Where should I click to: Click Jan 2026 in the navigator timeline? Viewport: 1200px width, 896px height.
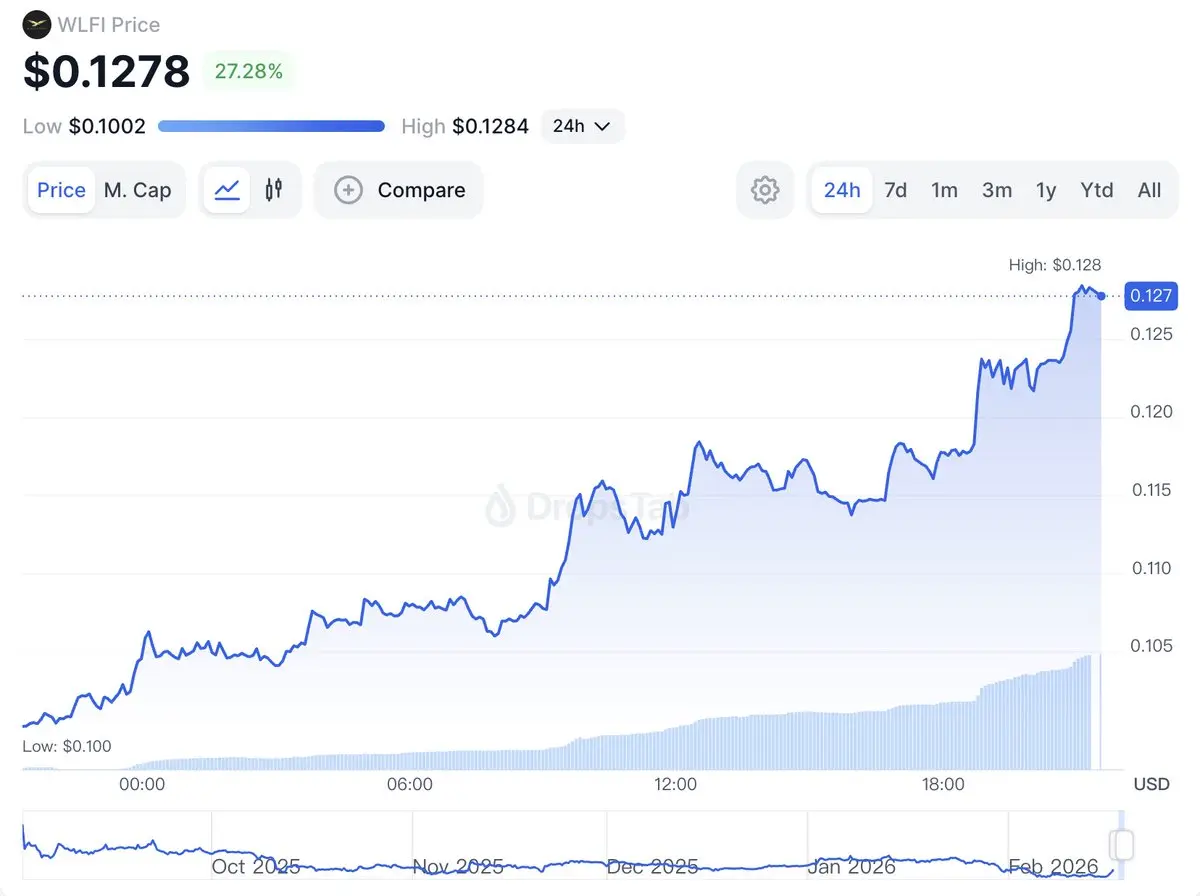click(x=850, y=866)
